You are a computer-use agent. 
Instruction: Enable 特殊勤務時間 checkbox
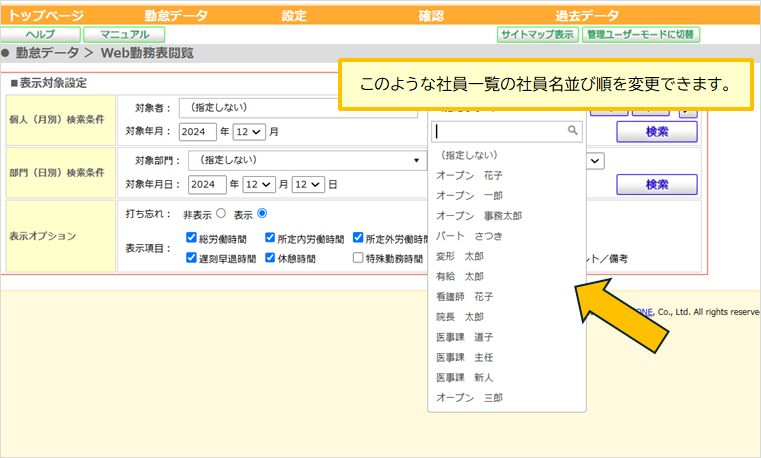click(358, 258)
